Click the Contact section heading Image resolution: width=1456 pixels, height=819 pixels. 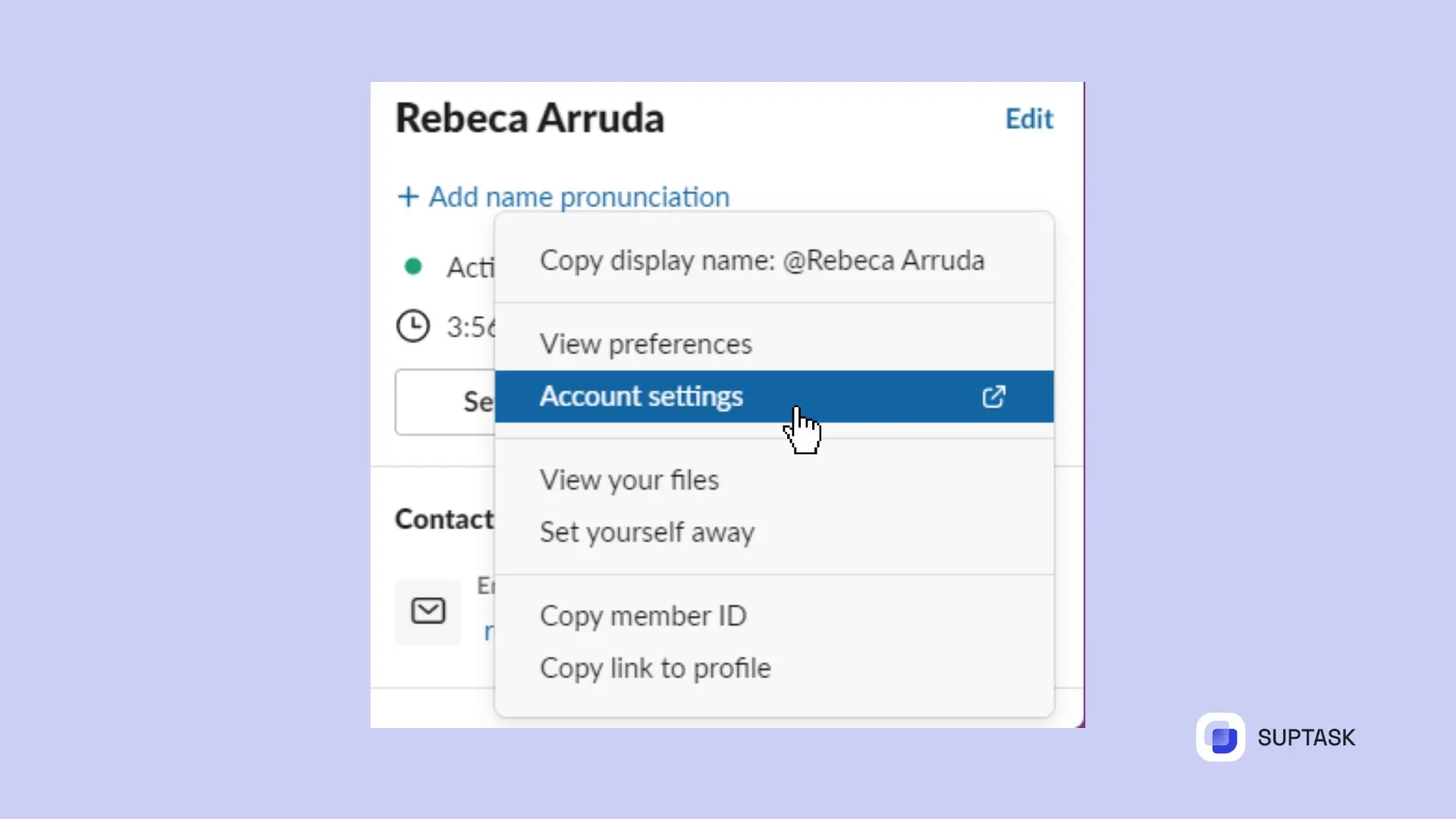pos(444,519)
